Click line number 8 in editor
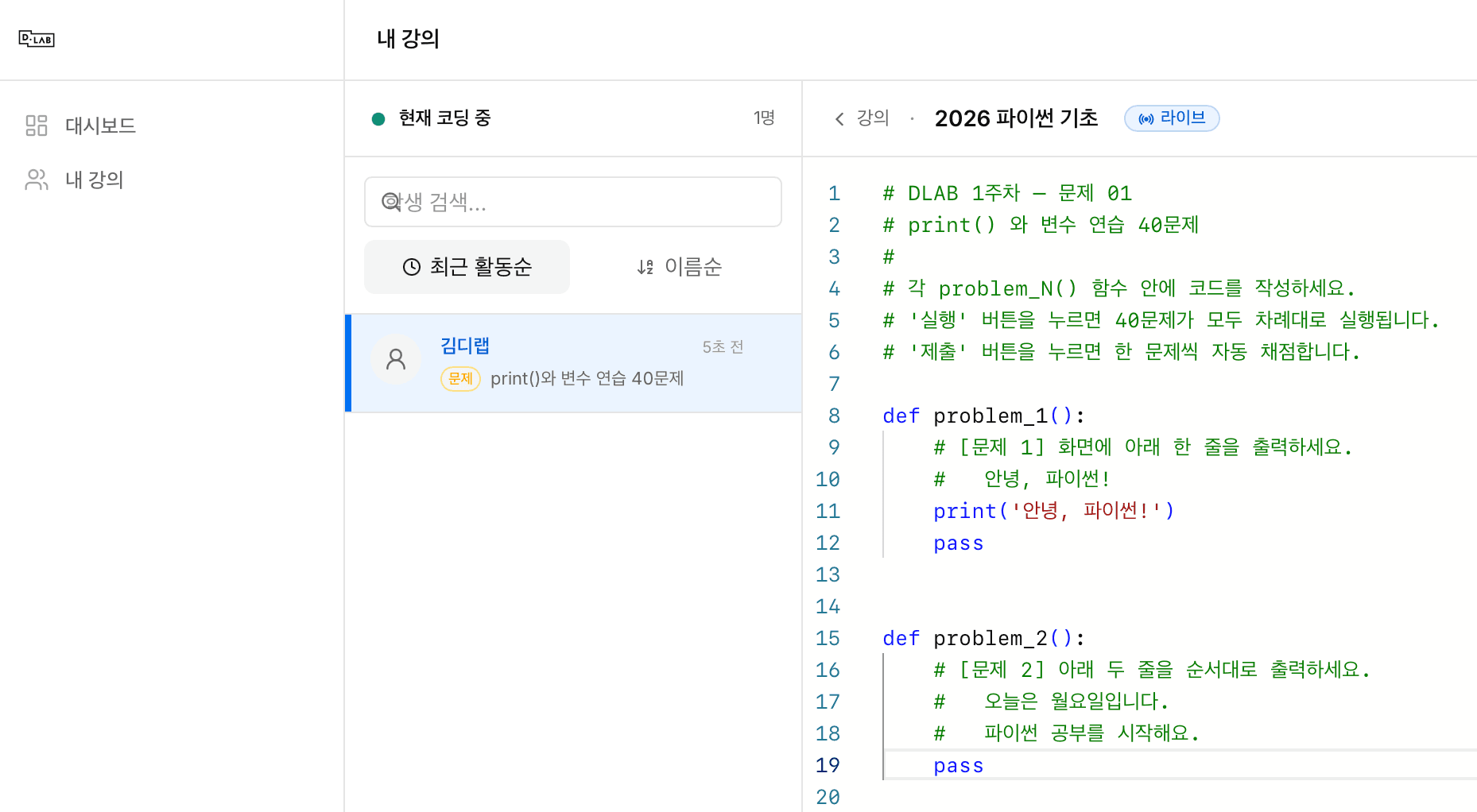Viewport: 1477px width, 812px height. coord(834,416)
